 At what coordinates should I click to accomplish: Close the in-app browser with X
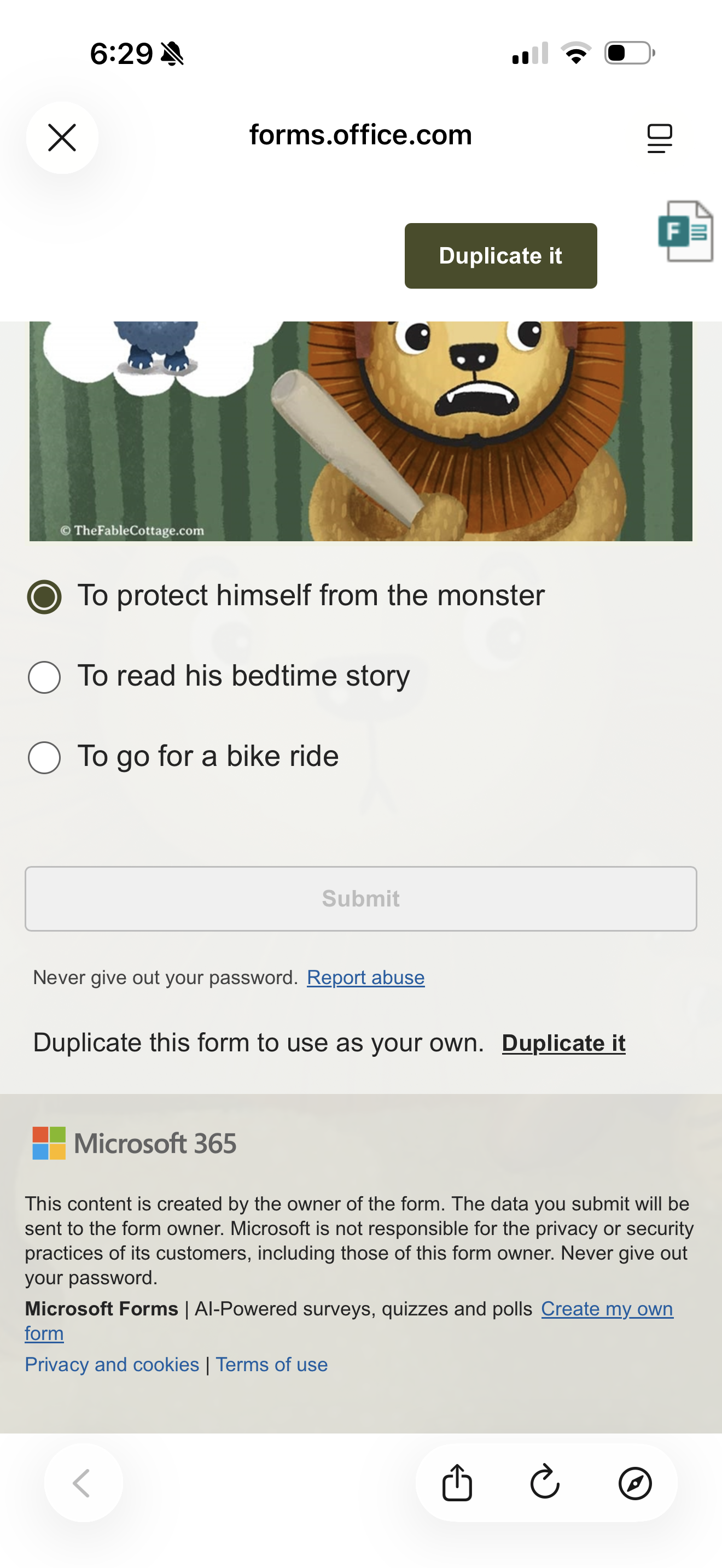pyautogui.click(x=62, y=138)
